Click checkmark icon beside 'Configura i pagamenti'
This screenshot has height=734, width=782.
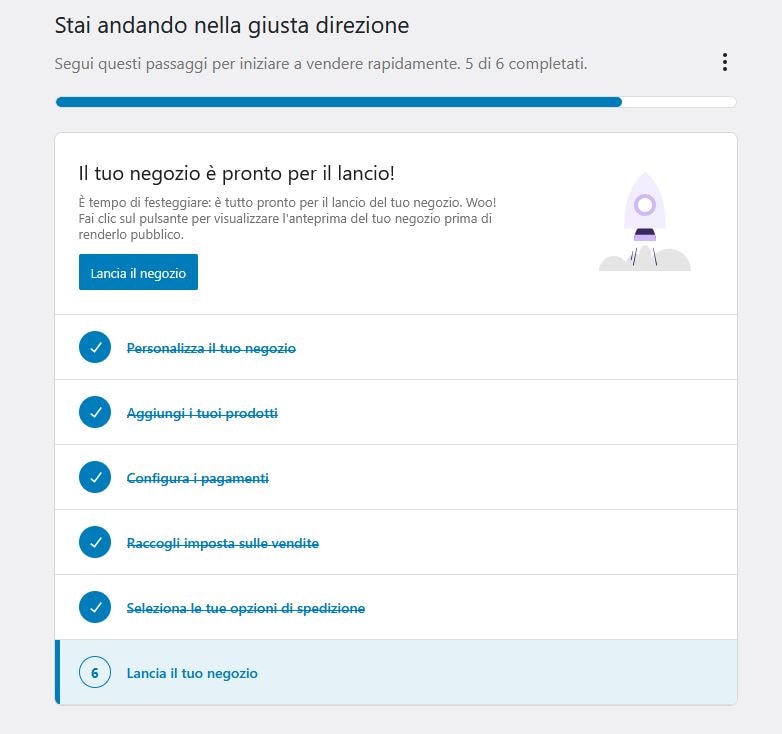click(95, 477)
